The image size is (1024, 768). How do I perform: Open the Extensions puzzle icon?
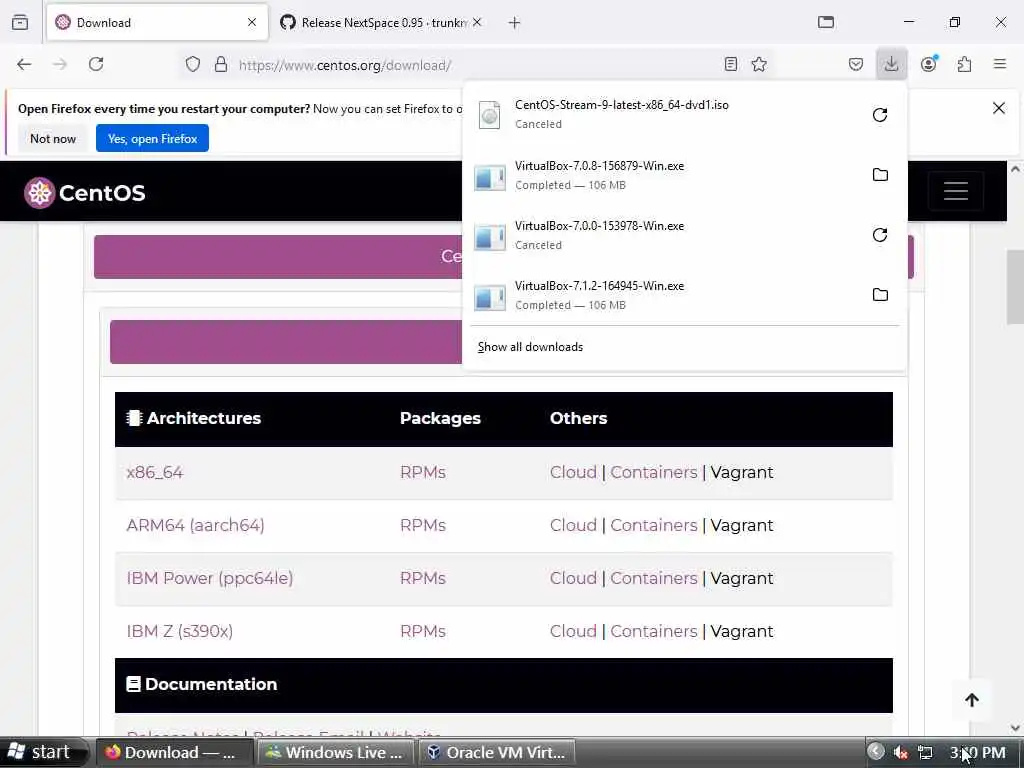point(965,64)
